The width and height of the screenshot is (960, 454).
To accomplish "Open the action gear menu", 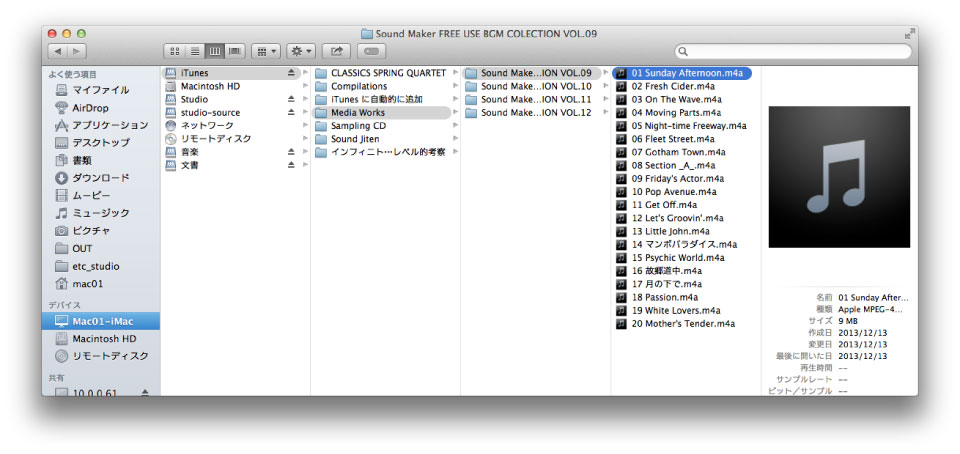I will click(x=301, y=51).
